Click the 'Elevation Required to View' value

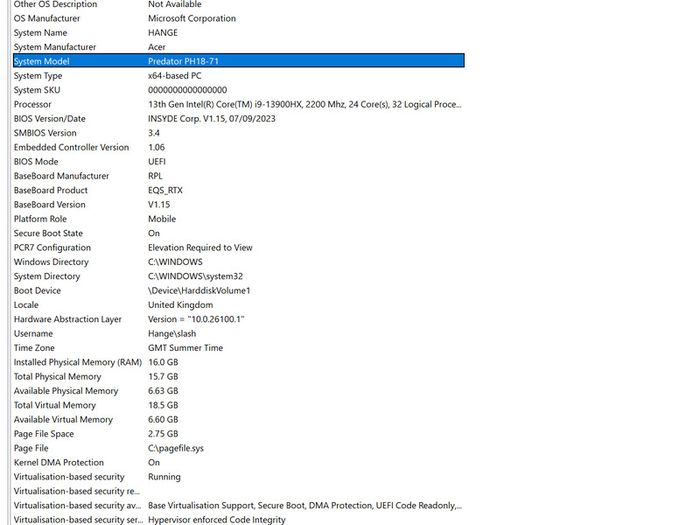coord(200,247)
